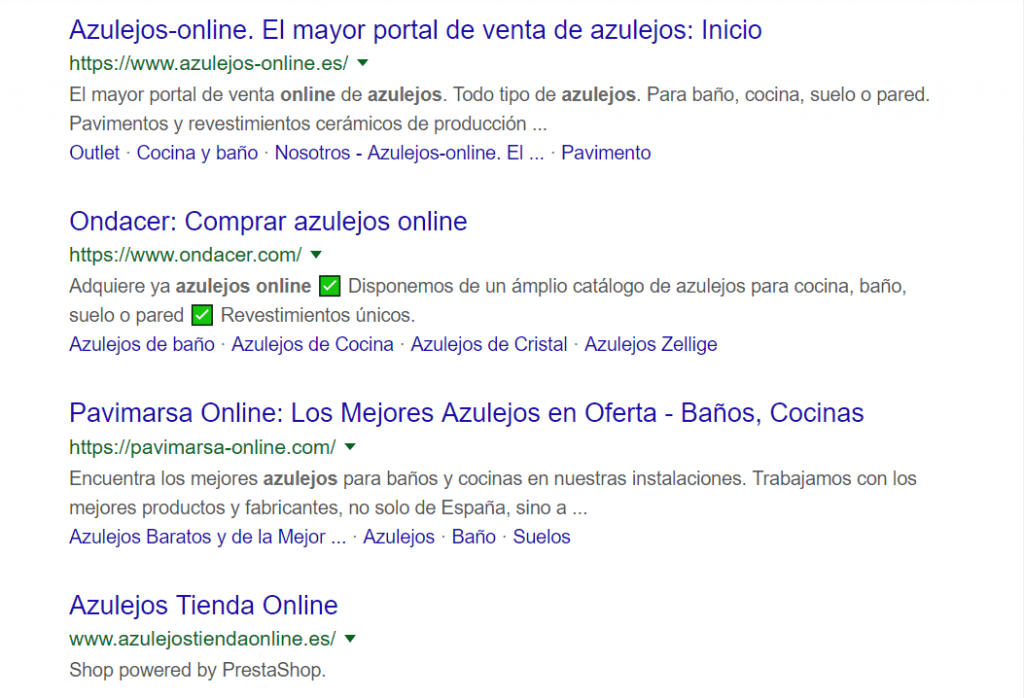Click the Baño sitelink under Pavimarsa
Viewport: 1024px width, 698px height.
(x=474, y=537)
